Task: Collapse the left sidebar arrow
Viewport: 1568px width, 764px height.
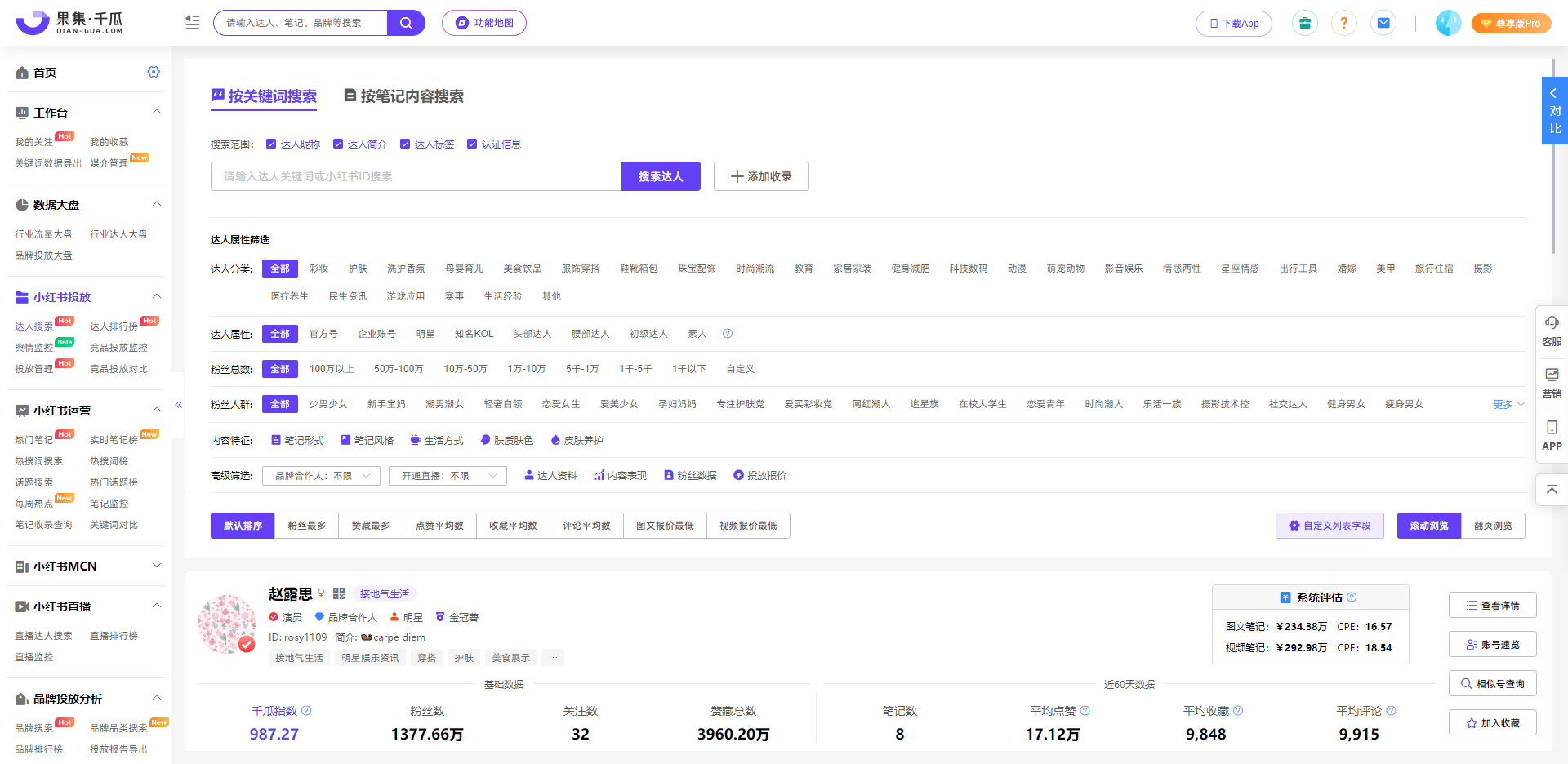Action: [x=178, y=404]
